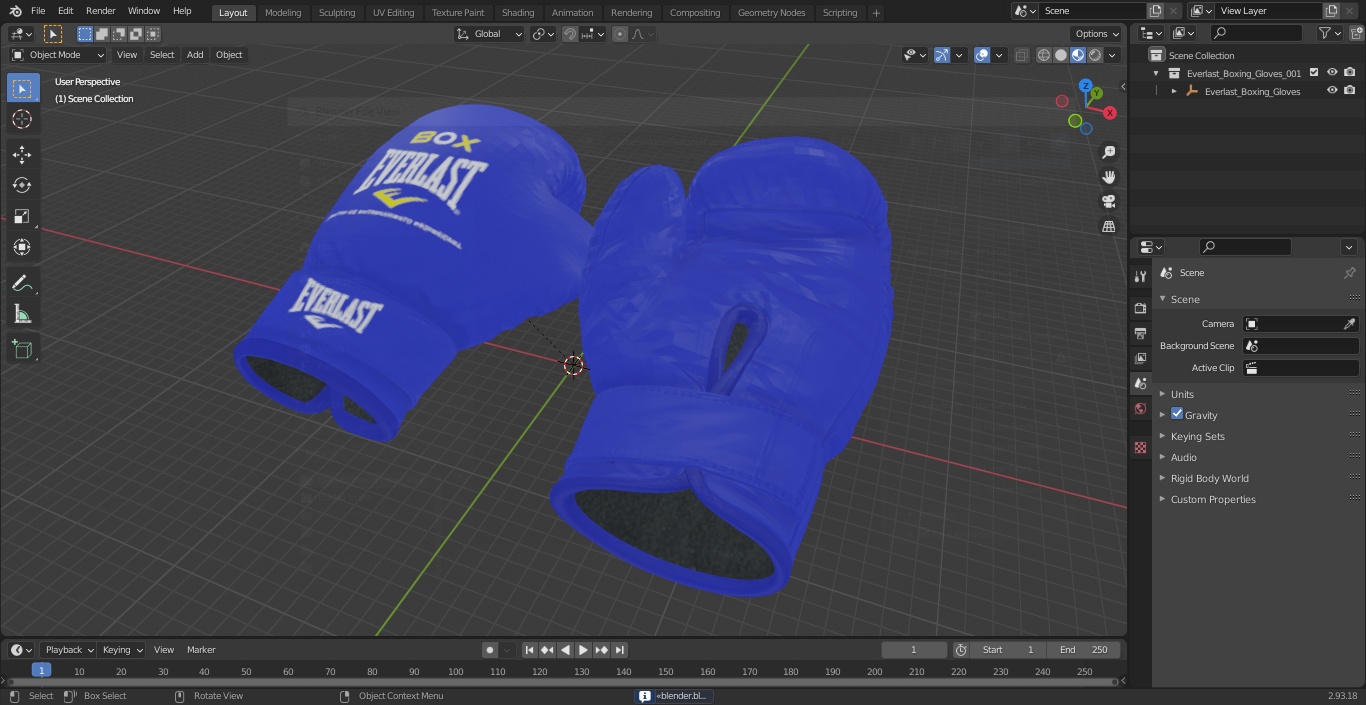
Task: Open the timeline Marker menu
Action: click(x=201, y=650)
